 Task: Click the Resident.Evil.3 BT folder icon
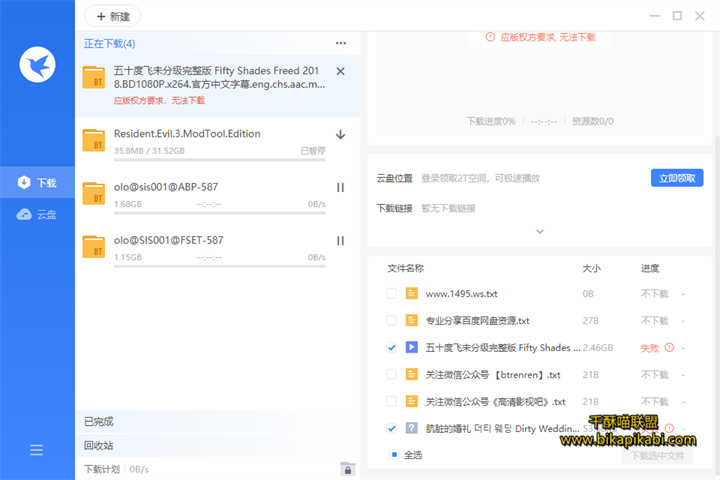(94, 139)
